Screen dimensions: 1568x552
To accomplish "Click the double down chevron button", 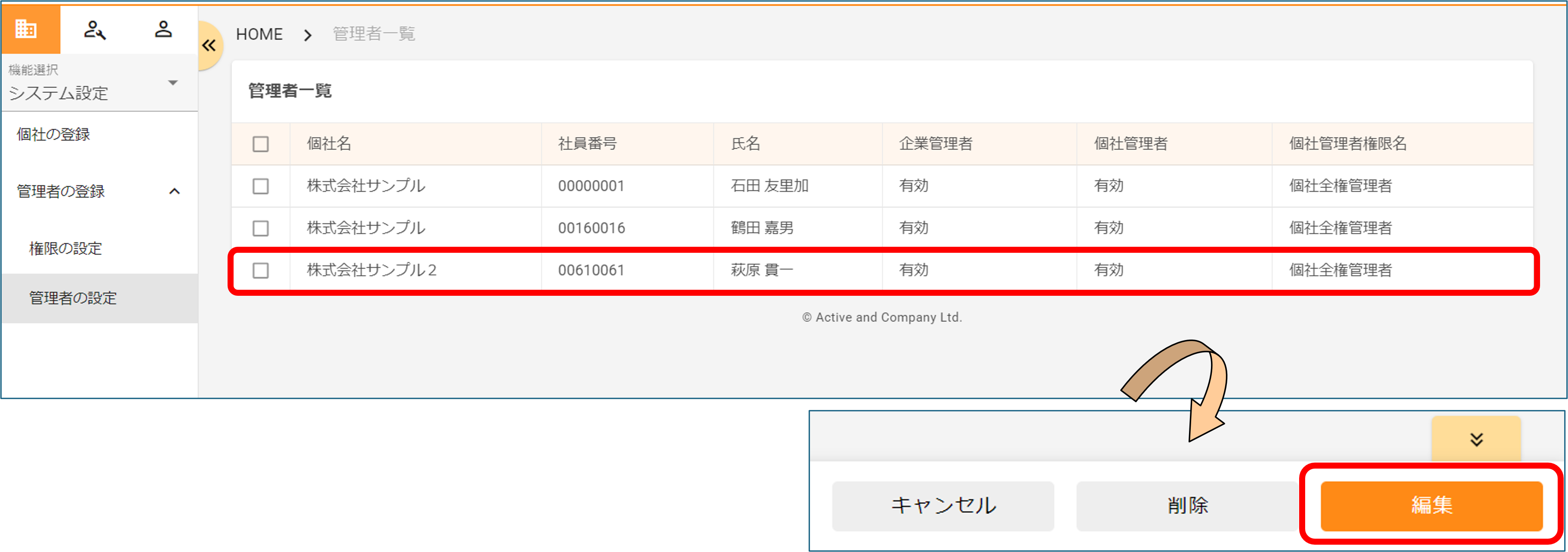I will pyautogui.click(x=1476, y=439).
